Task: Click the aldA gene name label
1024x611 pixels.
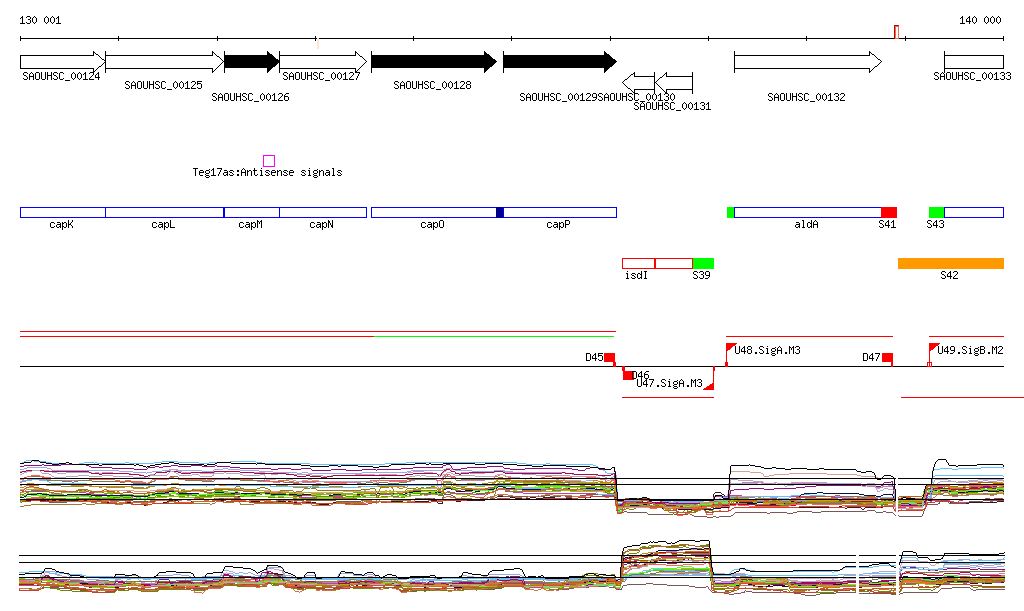Action: [x=807, y=224]
